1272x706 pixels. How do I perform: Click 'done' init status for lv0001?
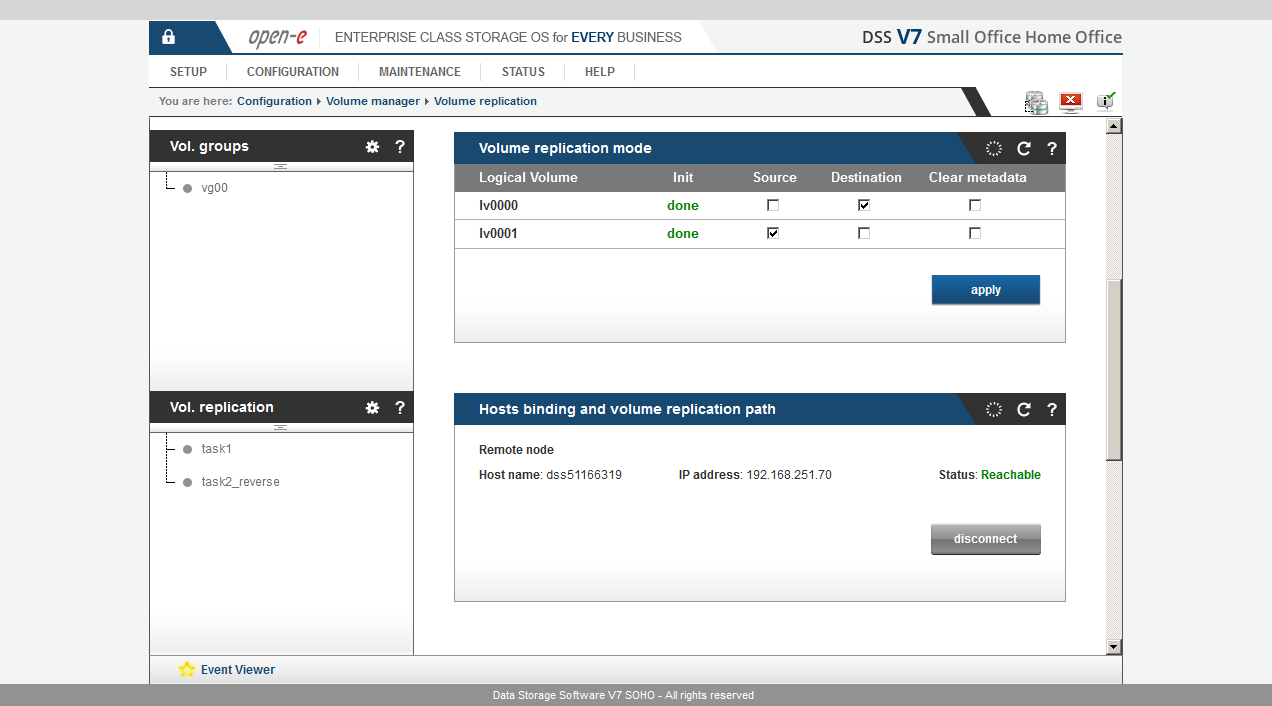tap(683, 233)
